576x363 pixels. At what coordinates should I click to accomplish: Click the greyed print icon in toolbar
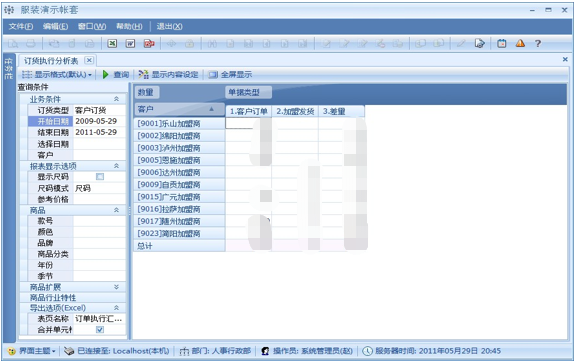pos(31,44)
